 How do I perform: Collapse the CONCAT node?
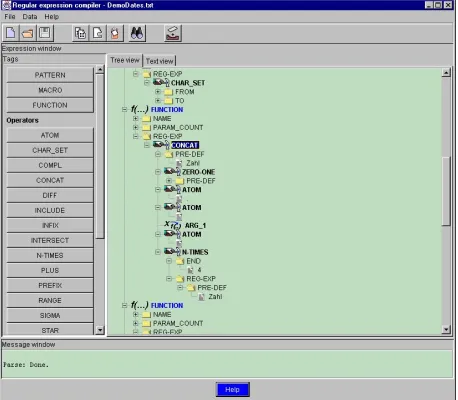click(x=147, y=145)
